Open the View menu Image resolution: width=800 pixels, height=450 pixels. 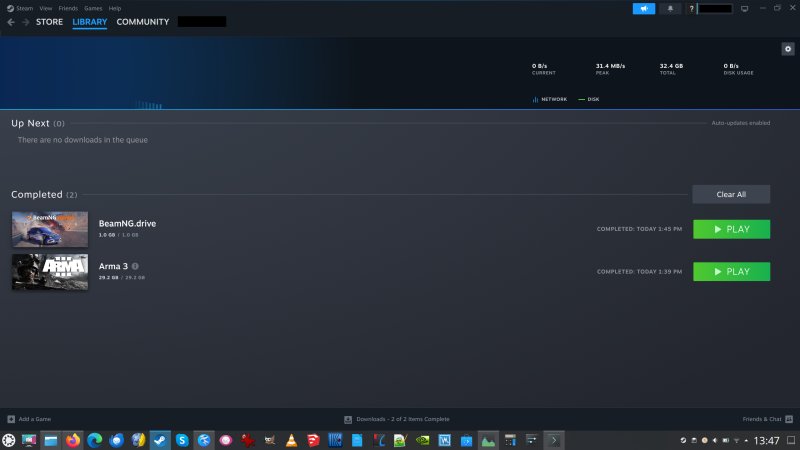click(45, 8)
